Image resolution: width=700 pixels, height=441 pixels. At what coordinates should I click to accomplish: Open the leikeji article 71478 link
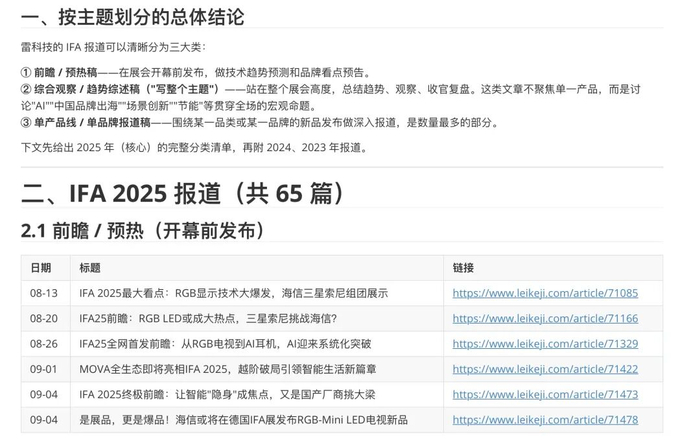click(545, 420)
